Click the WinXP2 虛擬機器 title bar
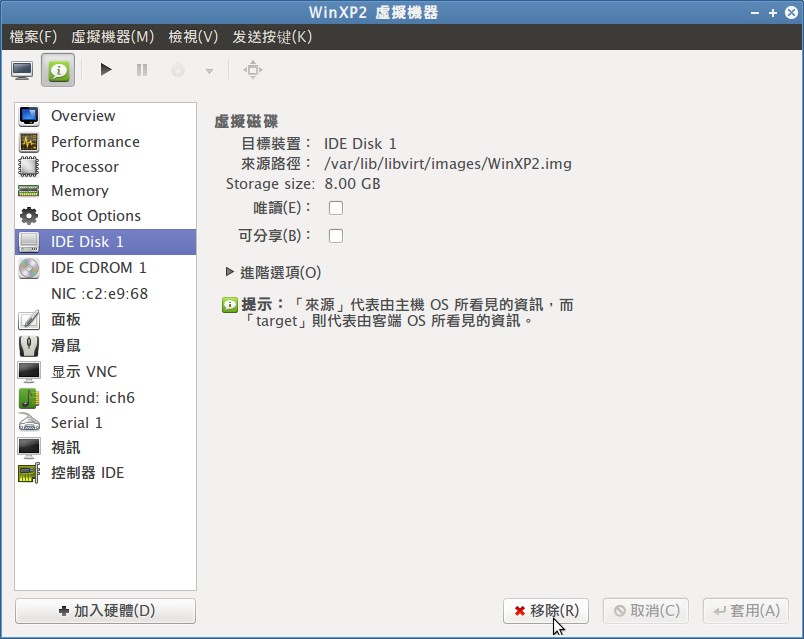Image resolution: width=804 pixels, height=639 pixels. point(373,12)
